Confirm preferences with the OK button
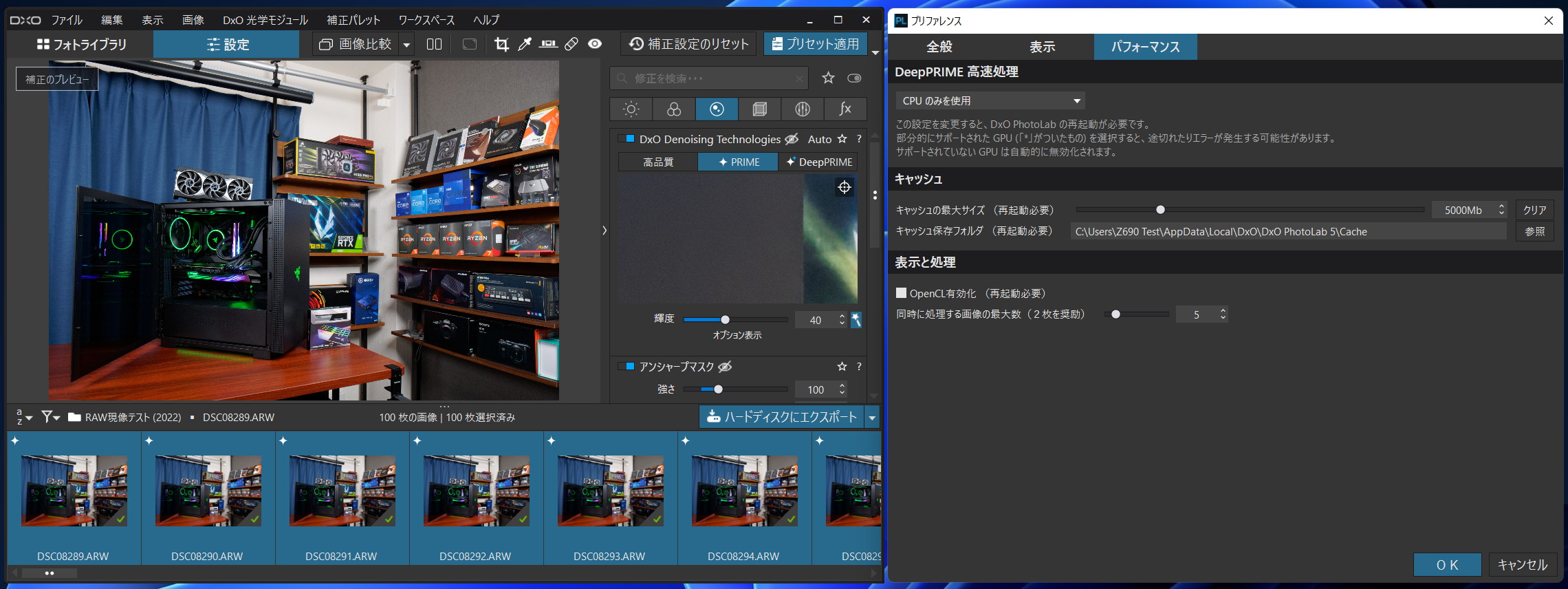1568x589 pixels. [x=1447, y=565]
